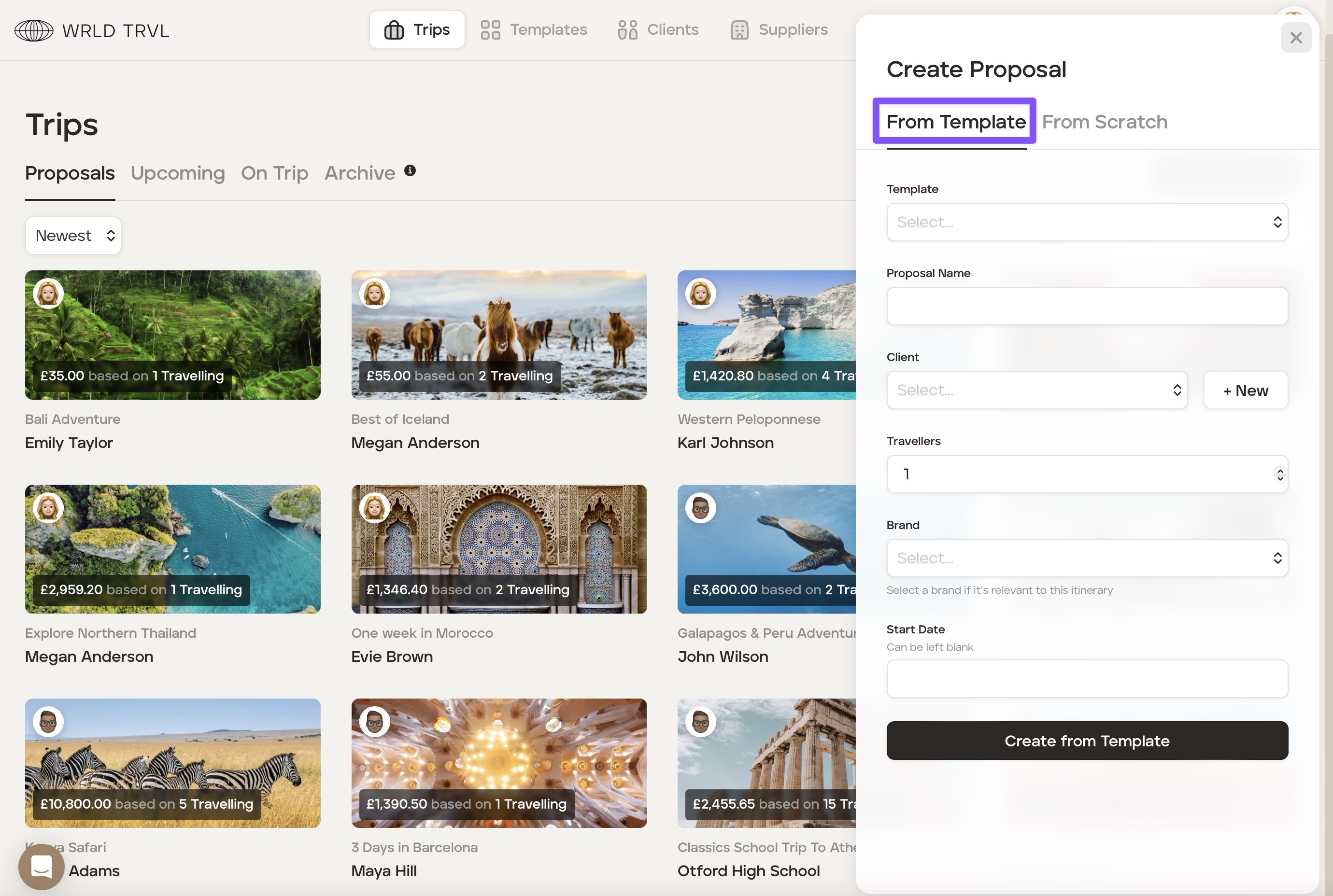Click the + New client button

click(x=1245, y=390)
